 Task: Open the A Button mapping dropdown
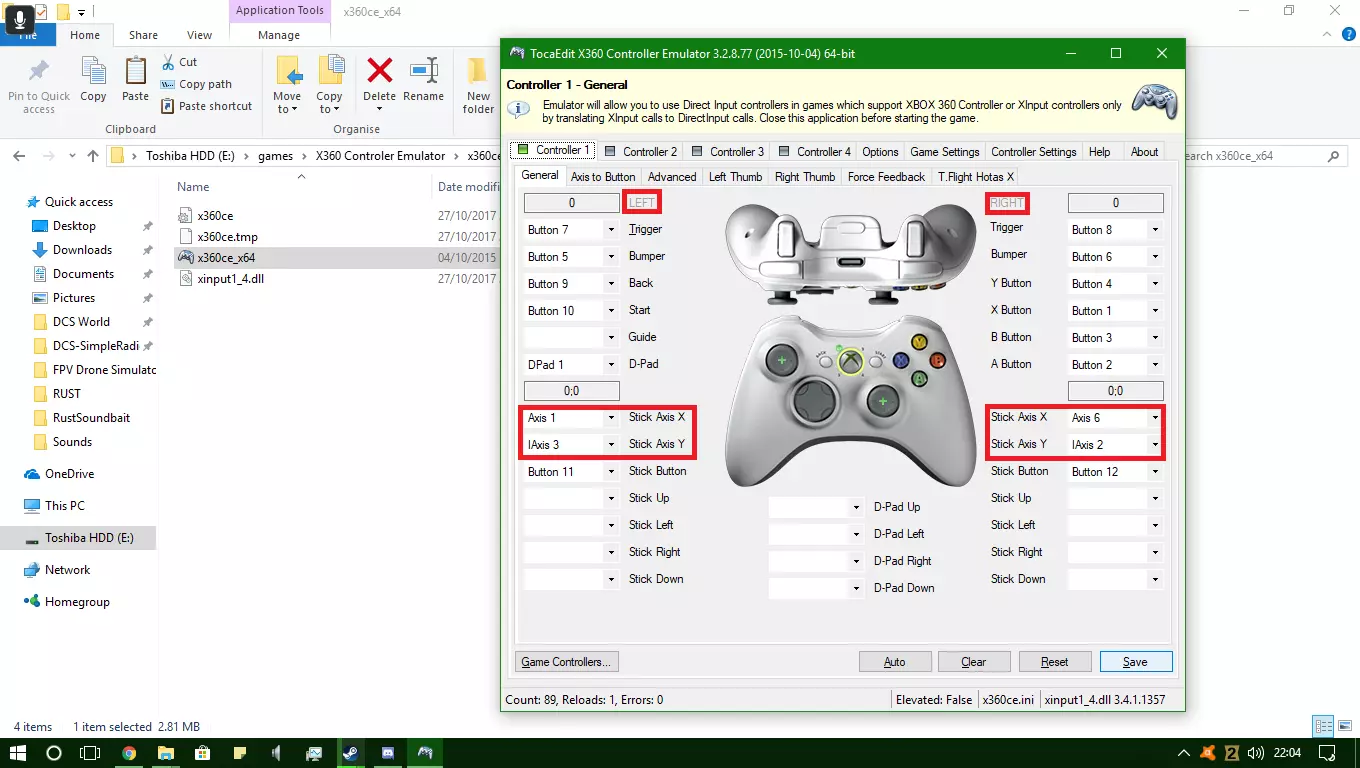click(x=1155, y=365)
